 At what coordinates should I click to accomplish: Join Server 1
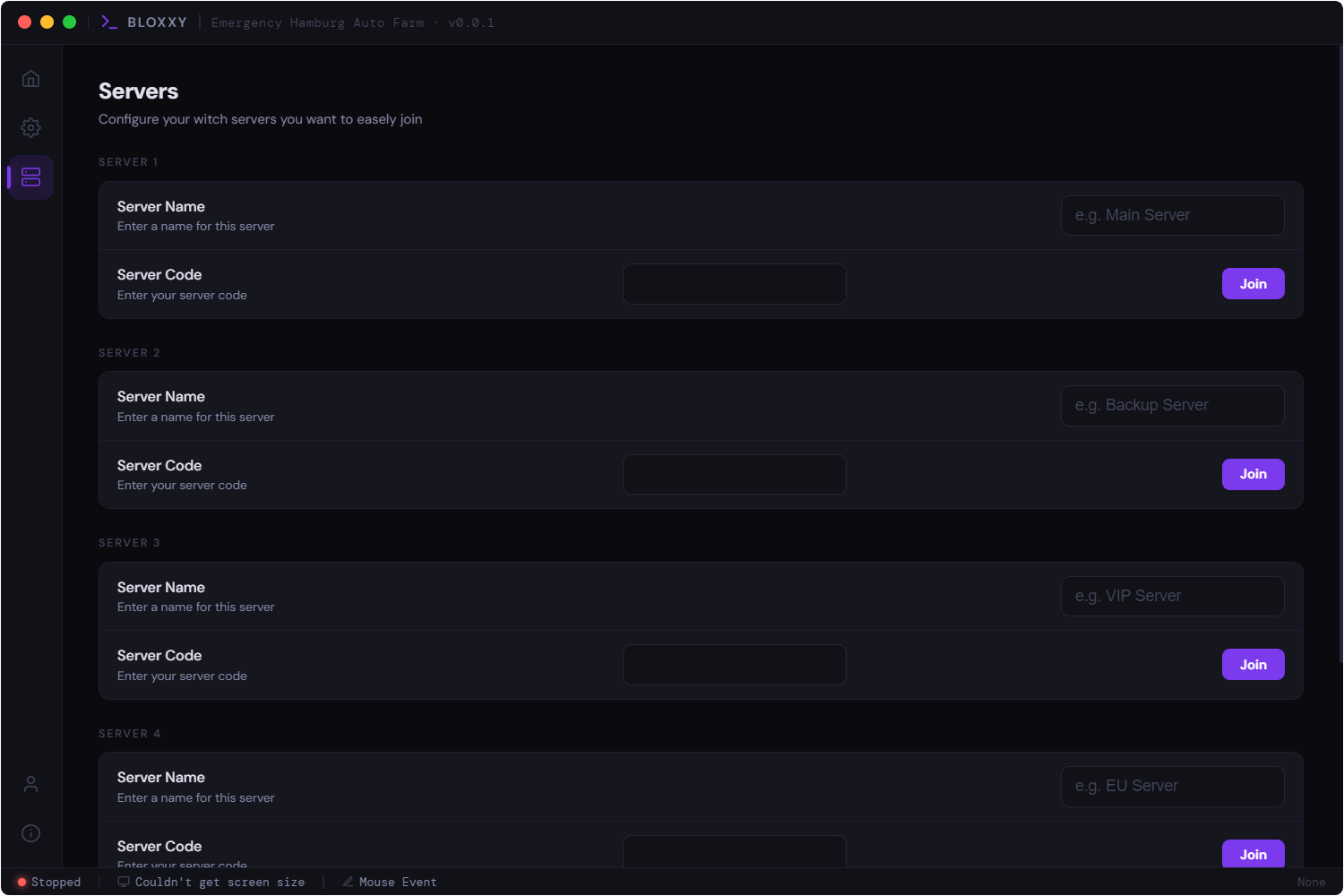(x=1253, y=284)
